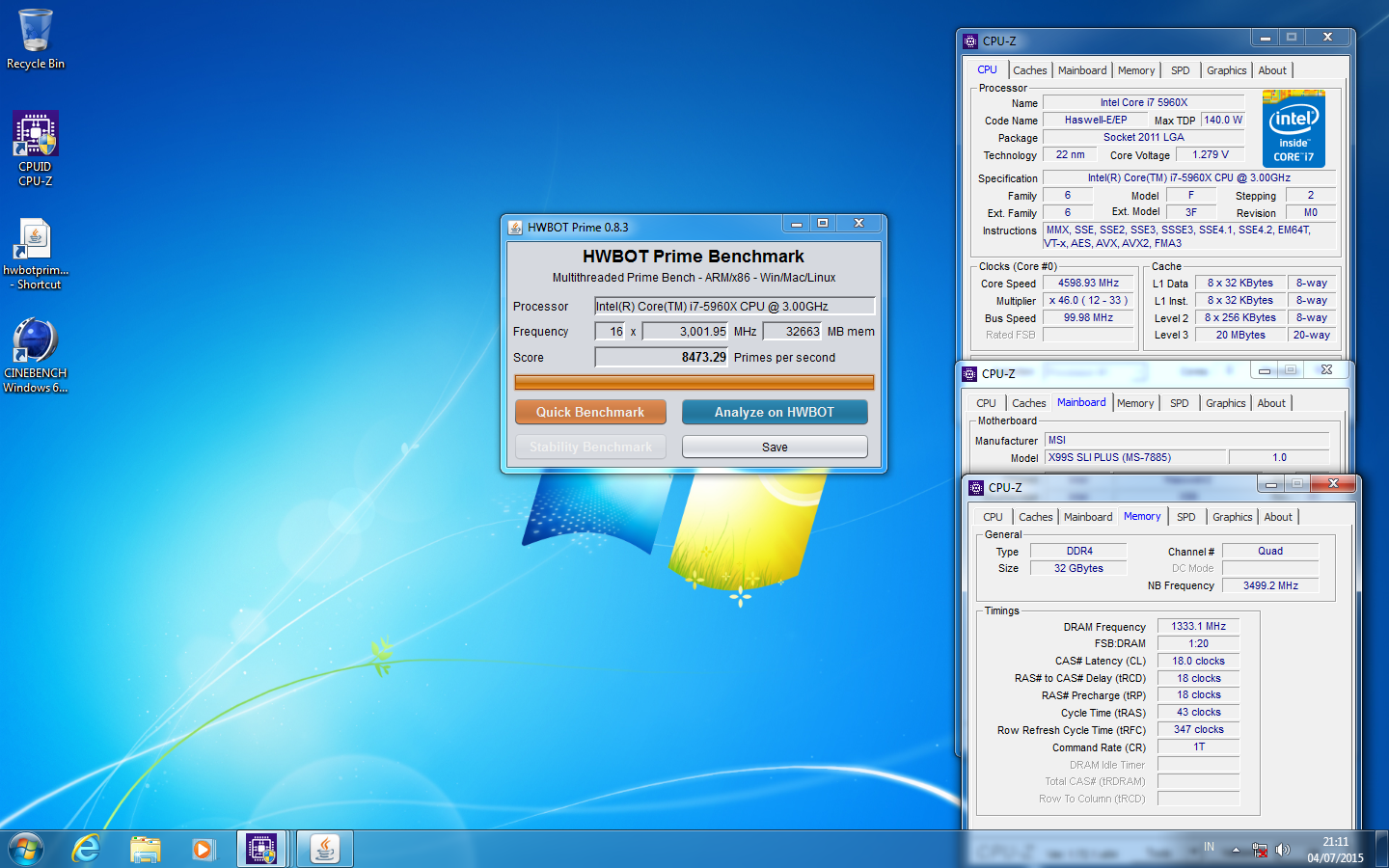
Task: Open the Windows Start menu orb
Action: click(x=26, y=849)
